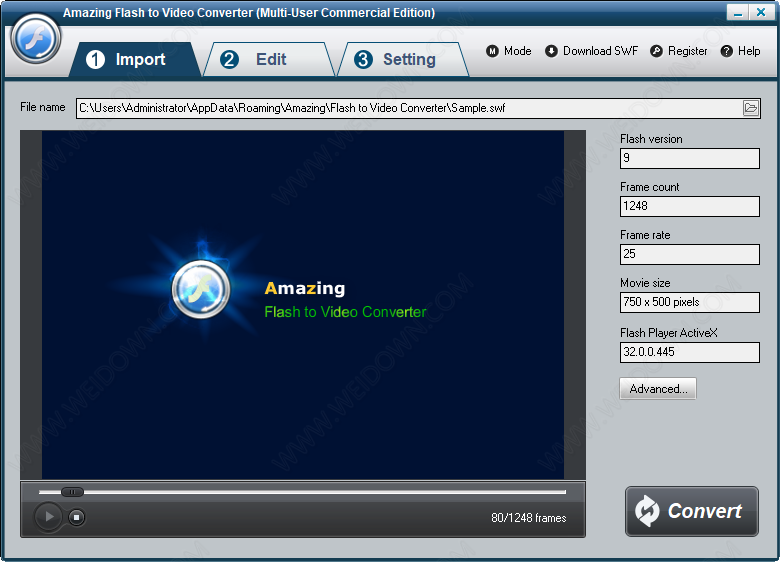Switch to the Setting tab
The width and height of the screenshot is (780, 562).
click(x=403, y=60)
